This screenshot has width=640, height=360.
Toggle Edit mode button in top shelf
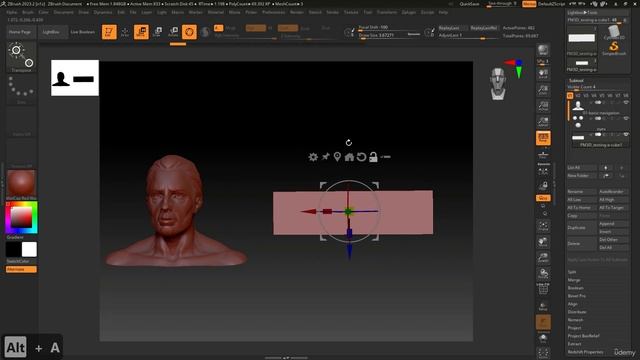click(x=109, y=32)
